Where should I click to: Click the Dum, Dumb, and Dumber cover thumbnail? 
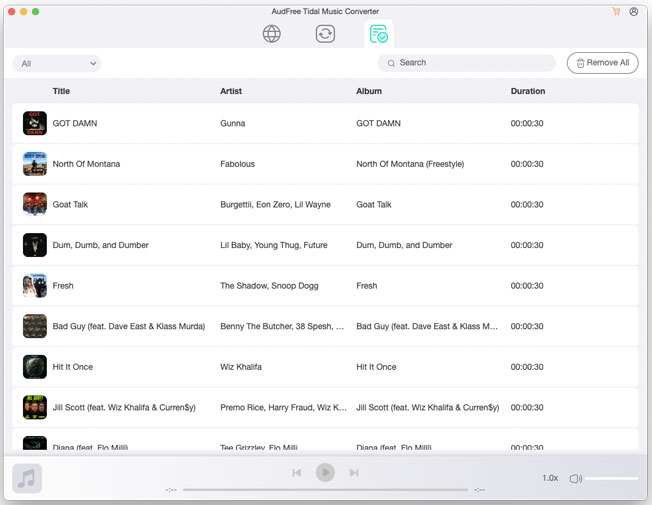click(35, 245)
